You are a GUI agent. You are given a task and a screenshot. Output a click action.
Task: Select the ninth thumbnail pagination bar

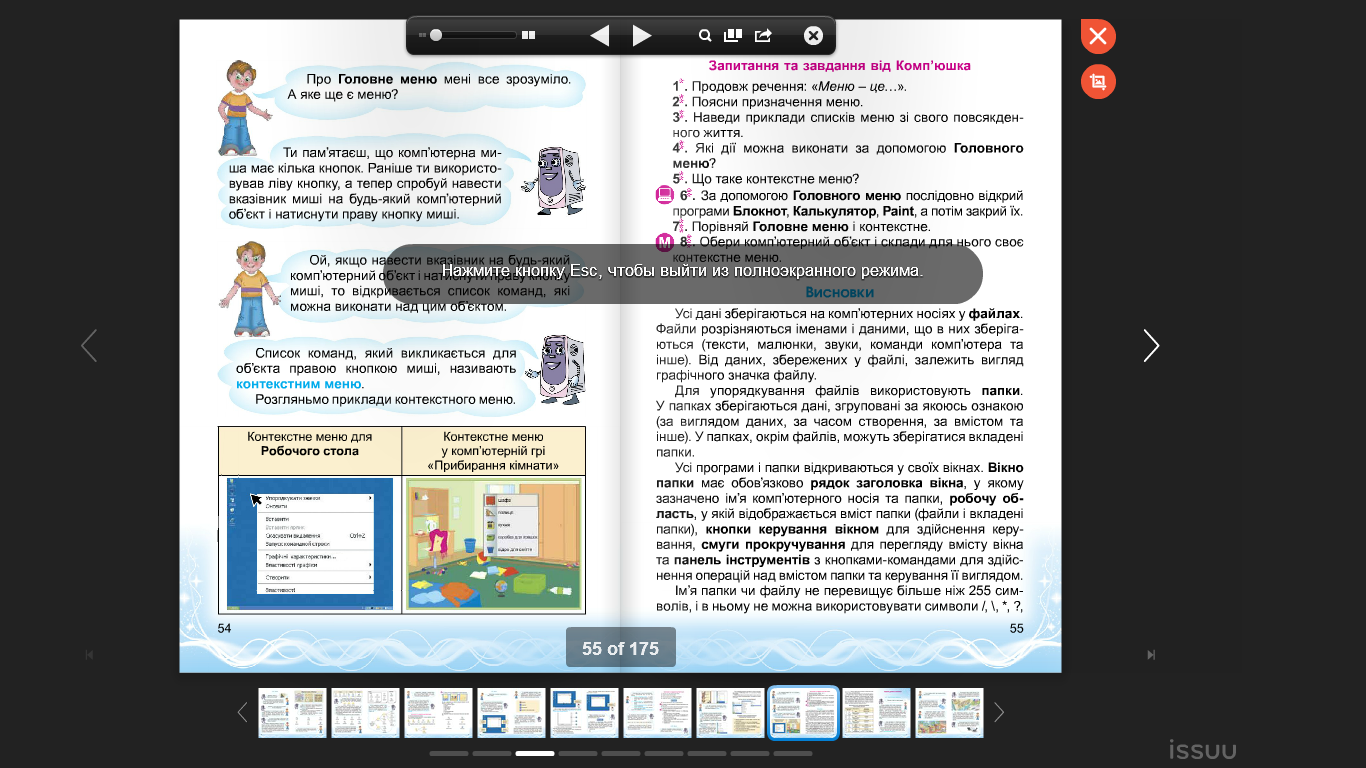pyautogui.click(x=793, y=753)
